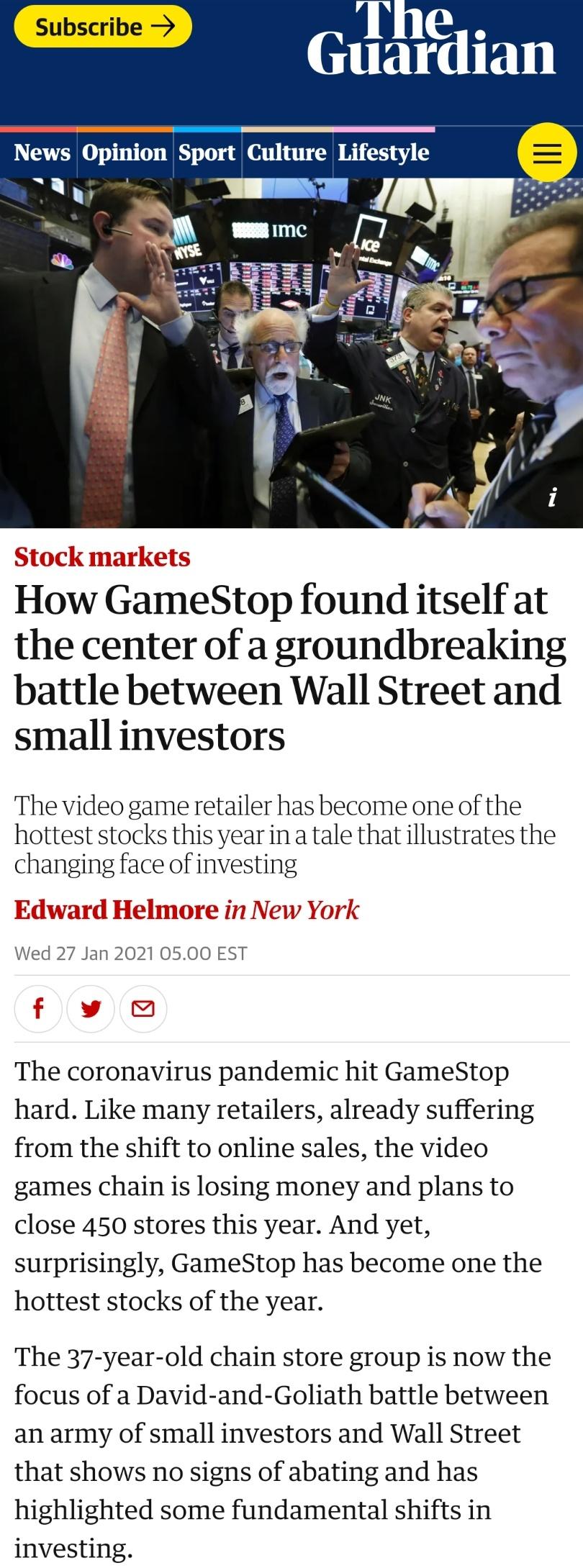The height and width of the screenshot is (1568, 583).
Task: Share the article on Twitter
Action: (x=91, y=1009)
